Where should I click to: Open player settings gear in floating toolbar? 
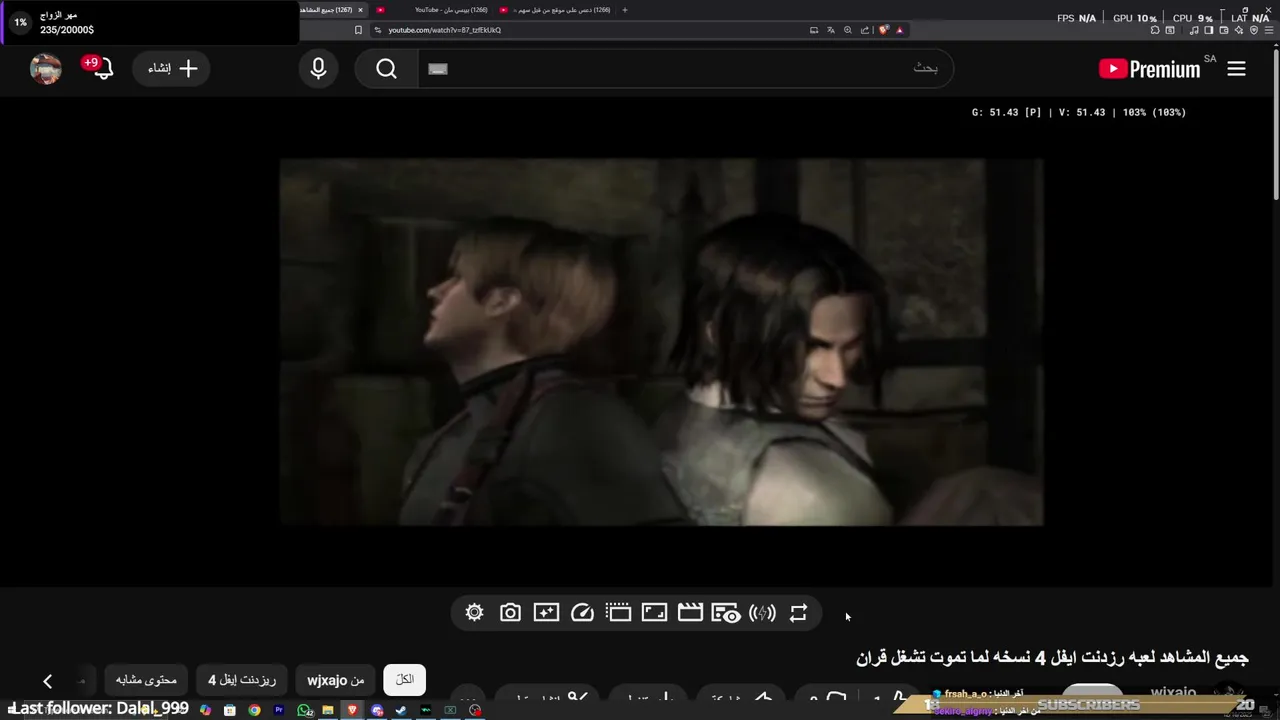click(474, 613)
